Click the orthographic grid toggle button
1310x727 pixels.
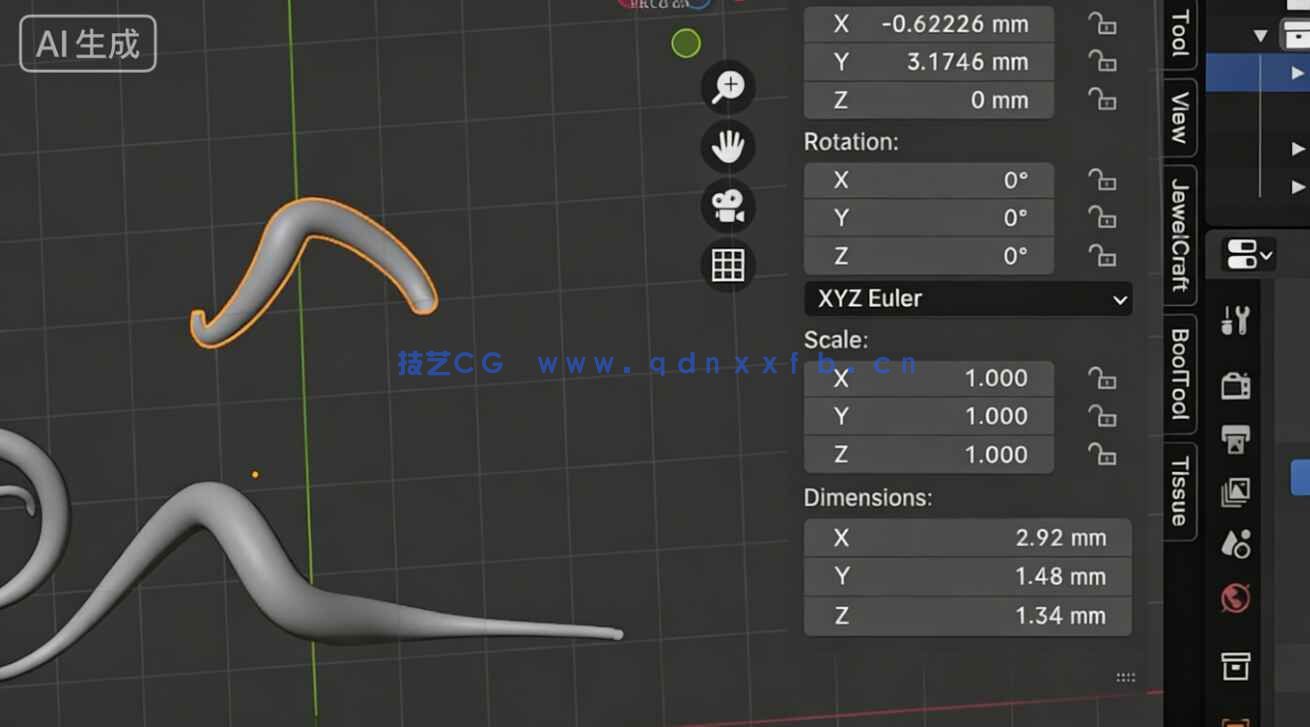pyautogui.click(x=727, y=266)
